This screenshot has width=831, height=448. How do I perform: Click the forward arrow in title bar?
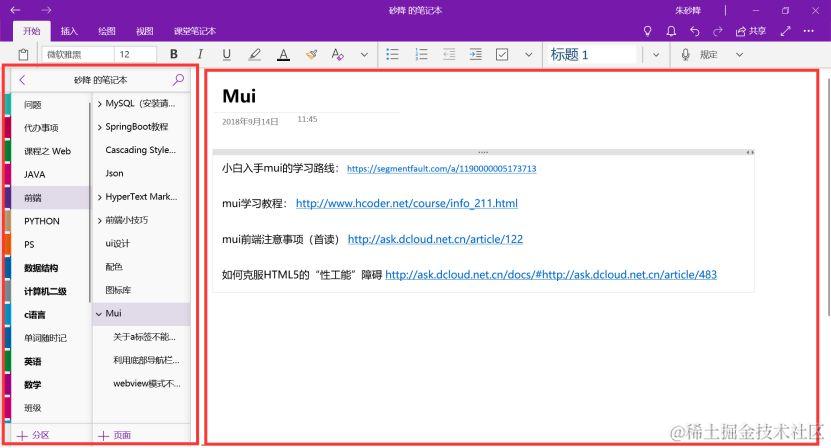coord(46,10)
